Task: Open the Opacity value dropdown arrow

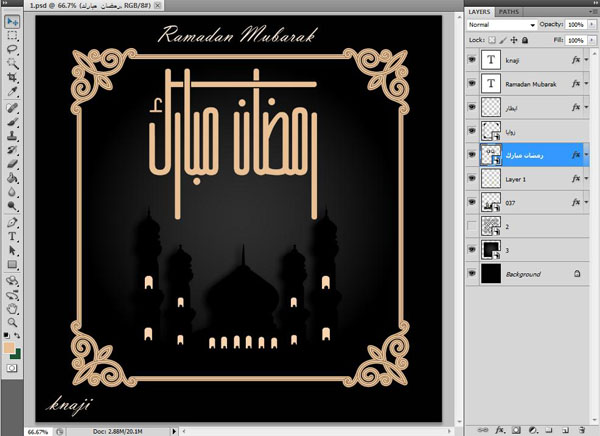Action: [x=591, y=24]
